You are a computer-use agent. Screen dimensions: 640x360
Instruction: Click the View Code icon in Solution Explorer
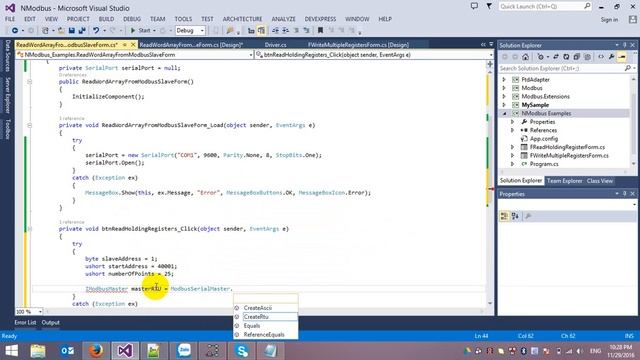[601, 57]
